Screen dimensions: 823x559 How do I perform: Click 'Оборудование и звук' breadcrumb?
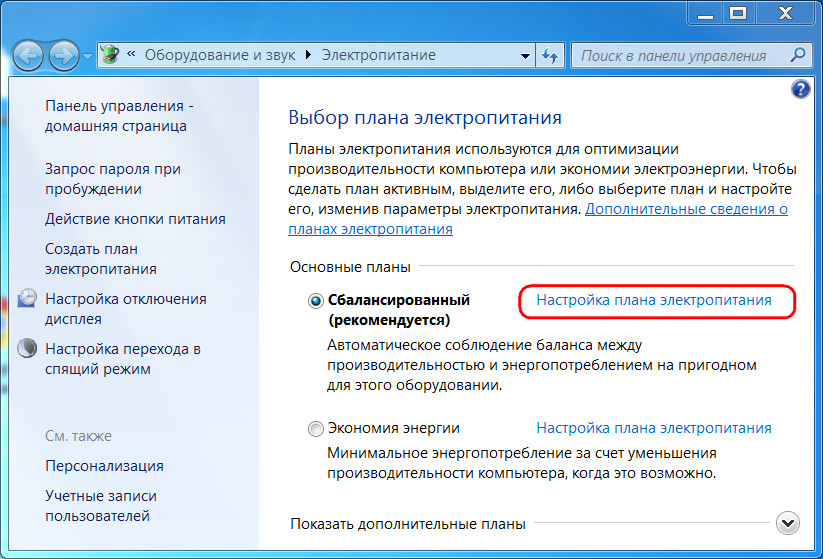tap(220, 55)
